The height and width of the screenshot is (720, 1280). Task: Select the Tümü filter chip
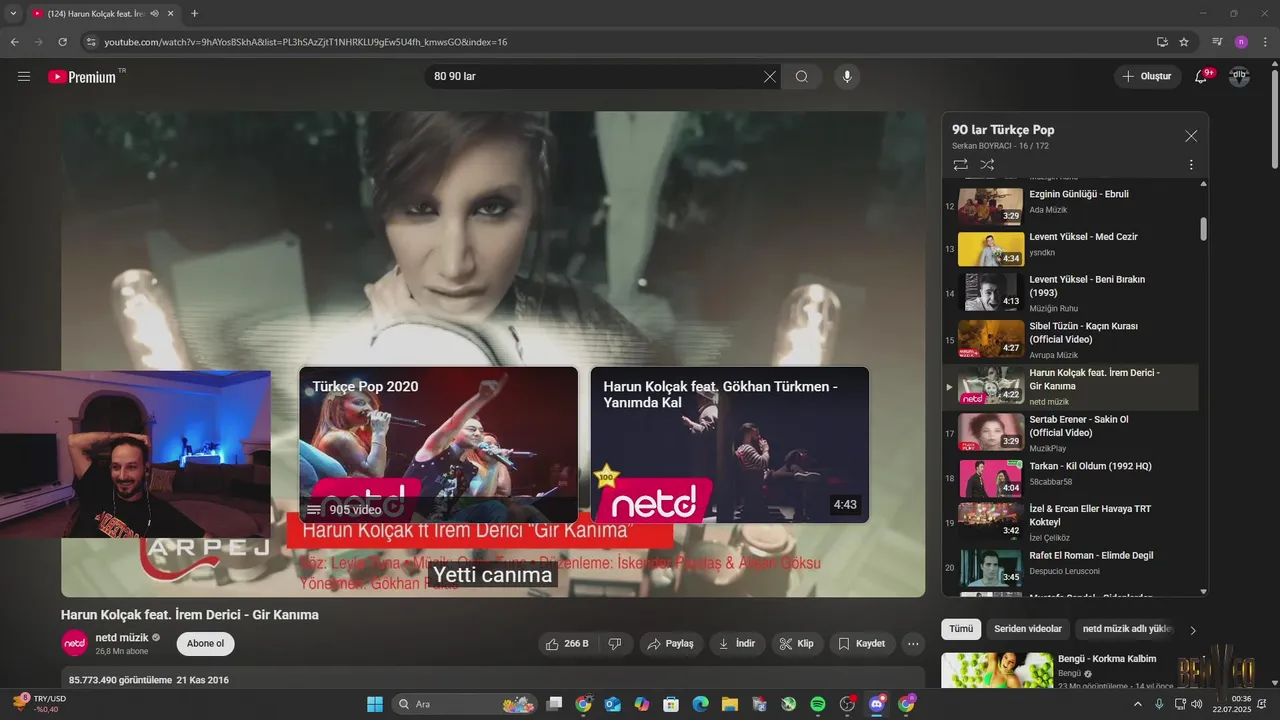pyautogui.click(x=961, y=629)
